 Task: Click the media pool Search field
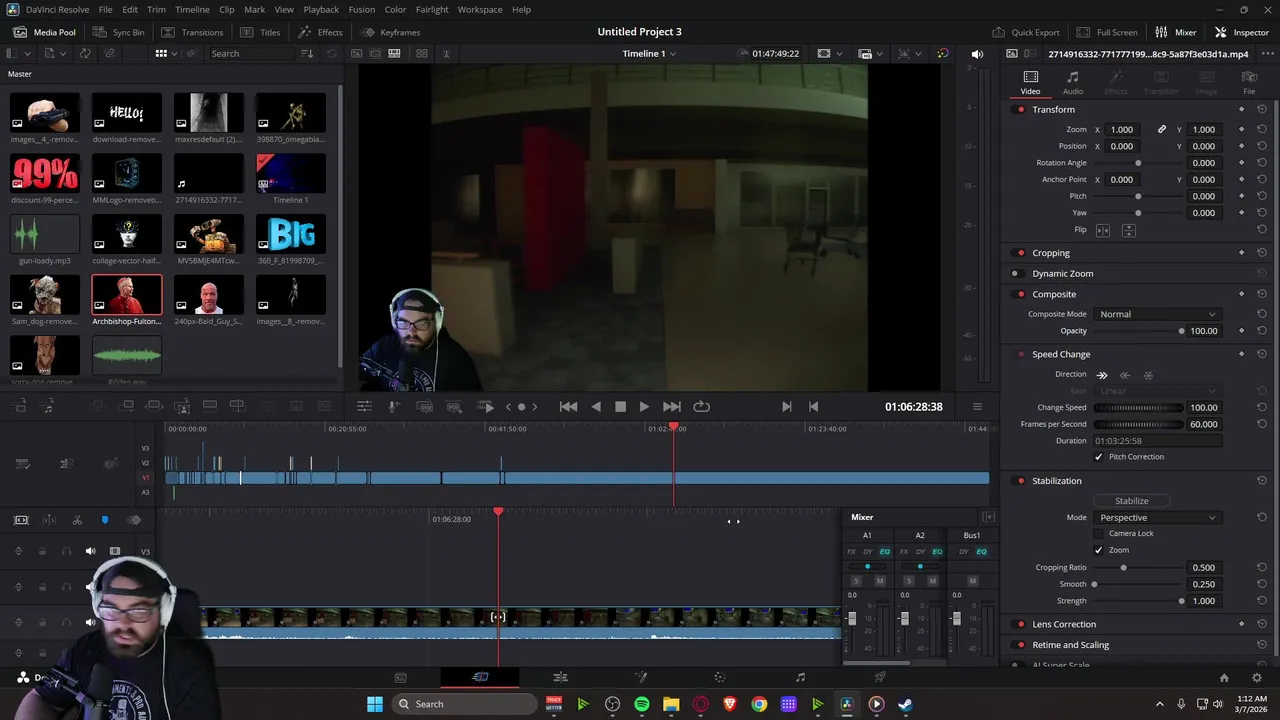pos(250,53)
